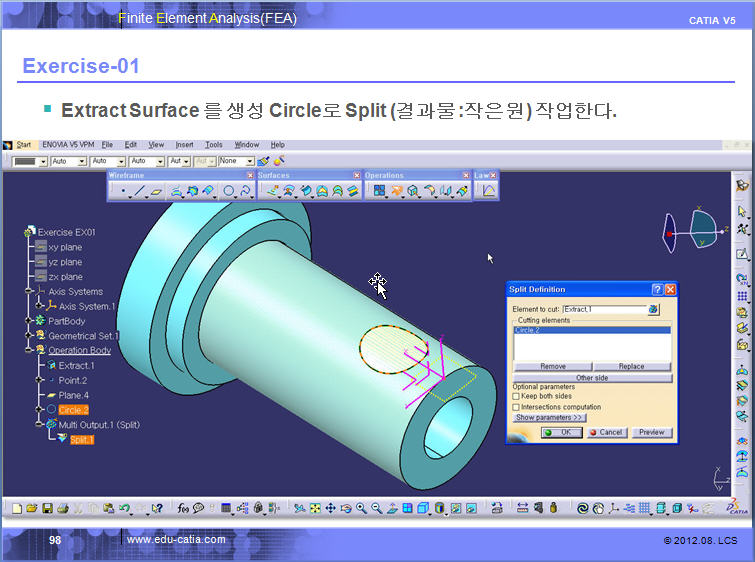Image resolution: width=755 pixels, height=562 pixels.
Task: Select Multi Output.1 (Split) tree item
Action: [x=99, y=425]
